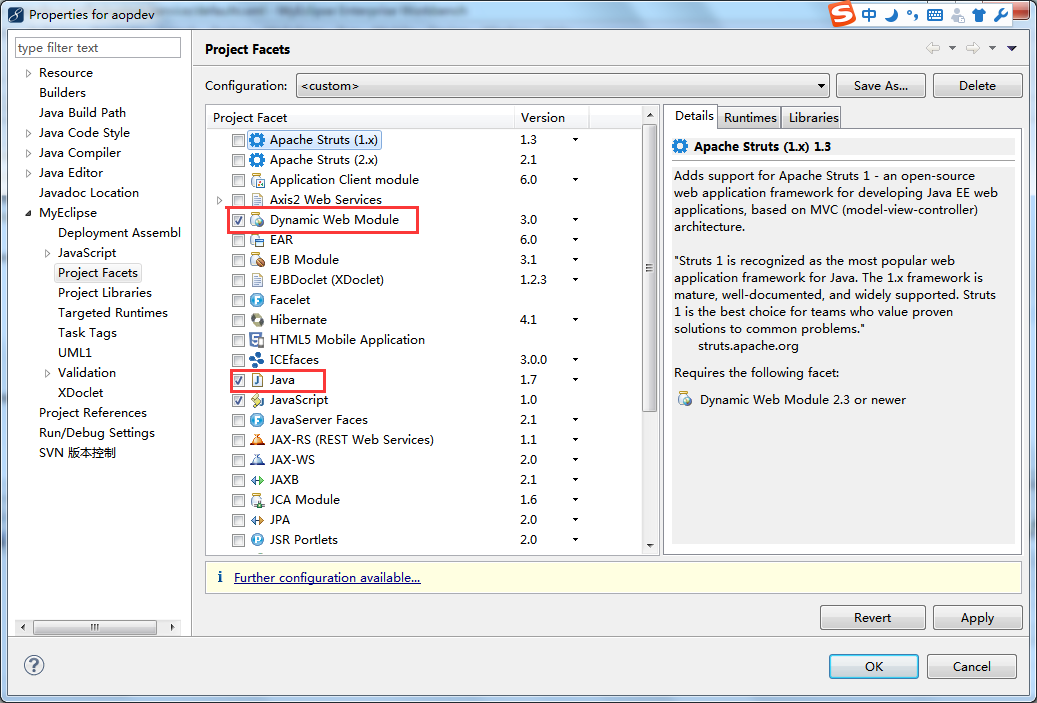
Task: Open the Configuration <custom> dropdown
Action: point(562,86)
